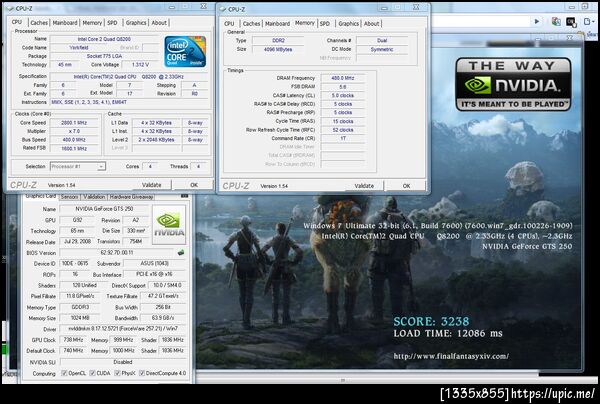Screen dimensions: 600x404
Task: Open Caches tab in left CPU-Z window
Action: (39, 23)
